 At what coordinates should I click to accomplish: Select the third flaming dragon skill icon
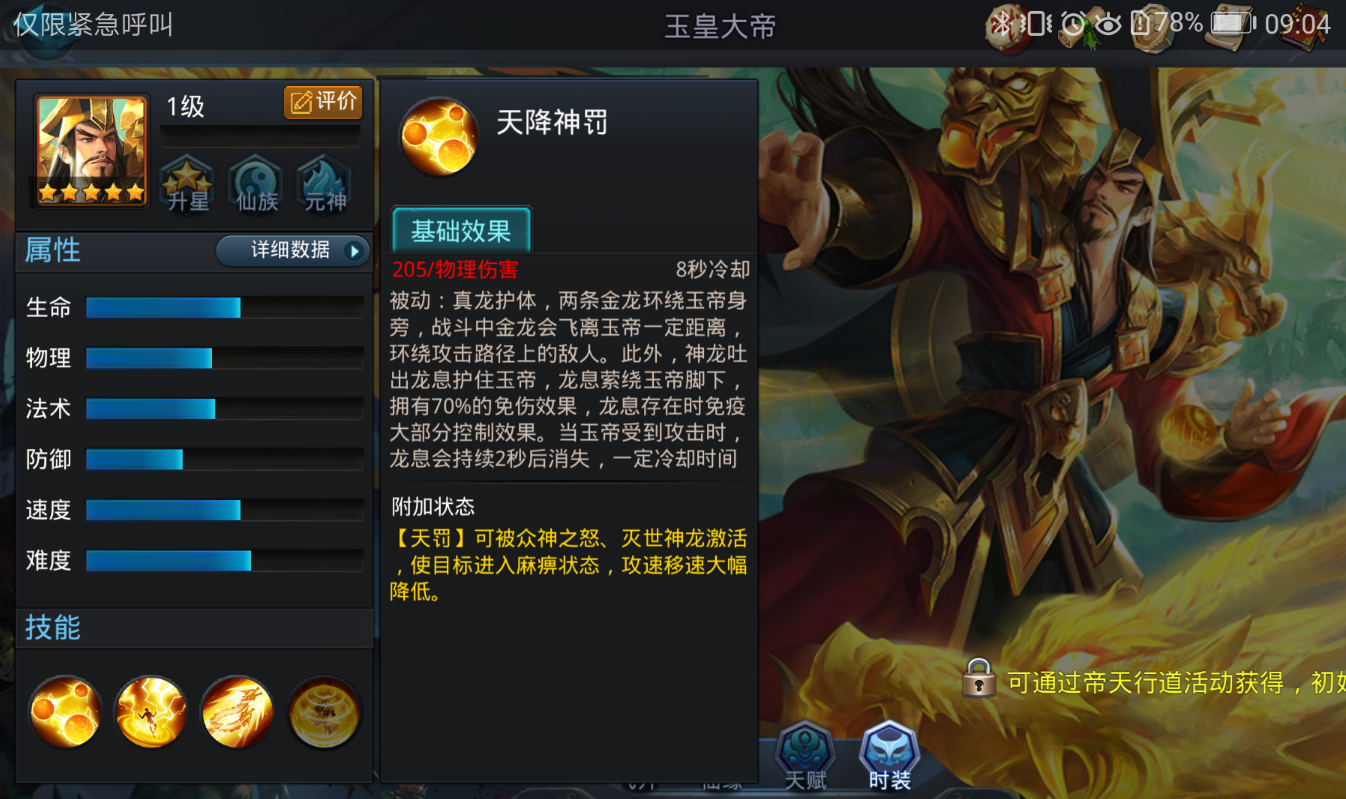tap(238, 712)
